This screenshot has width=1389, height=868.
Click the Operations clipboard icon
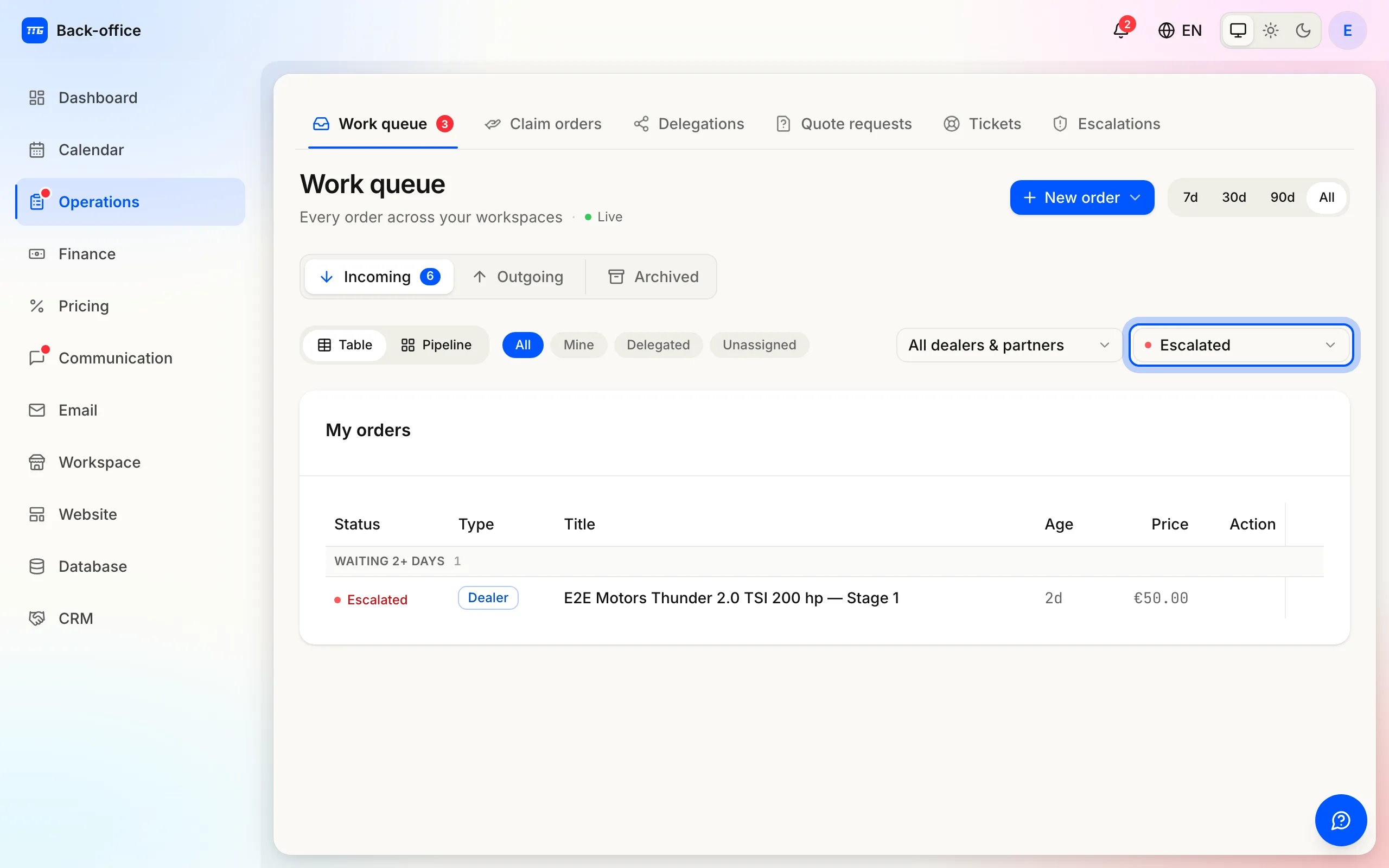[x=37, y=202]
